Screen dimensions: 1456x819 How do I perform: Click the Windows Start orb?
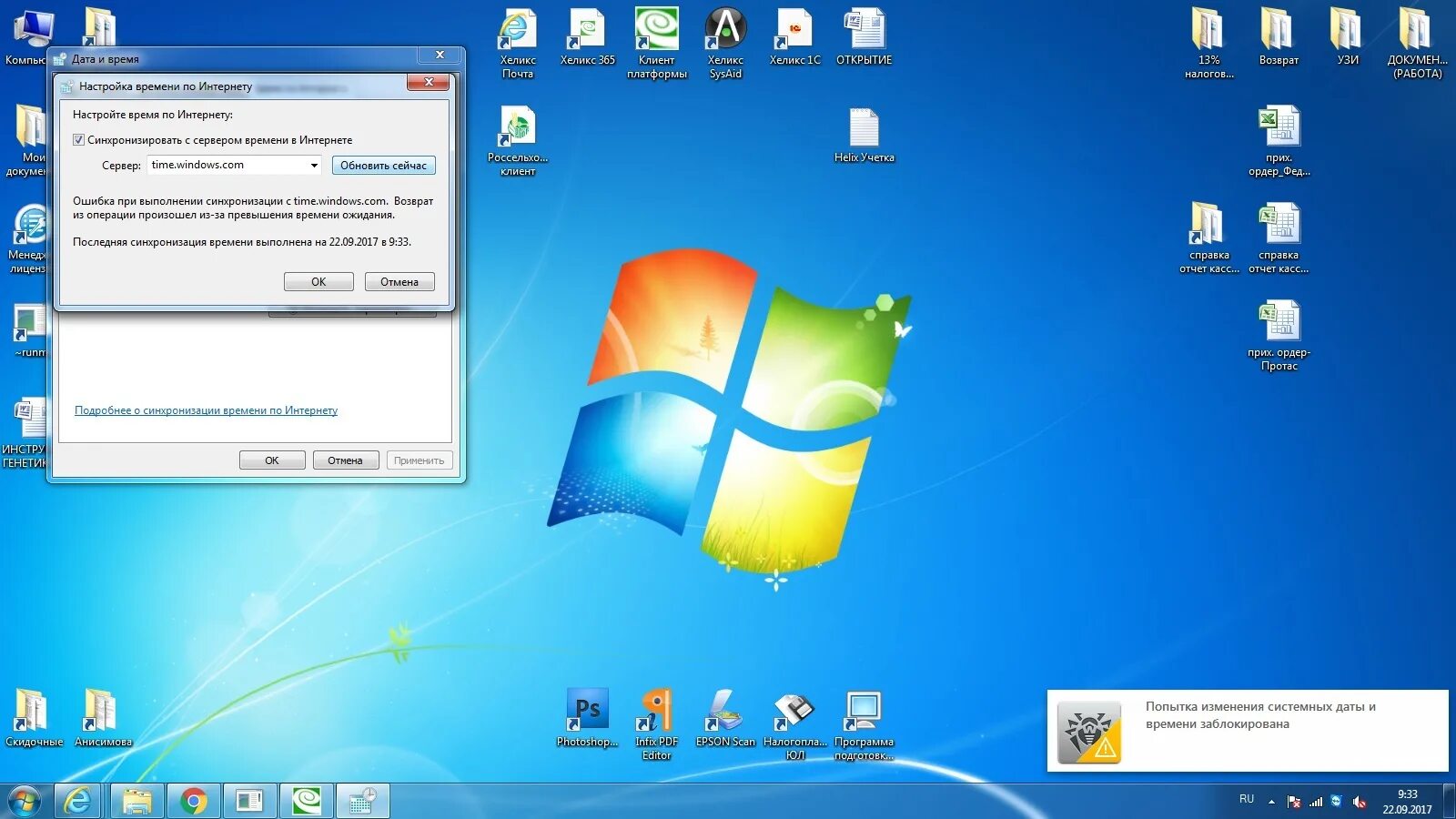[x=25, y=801]
